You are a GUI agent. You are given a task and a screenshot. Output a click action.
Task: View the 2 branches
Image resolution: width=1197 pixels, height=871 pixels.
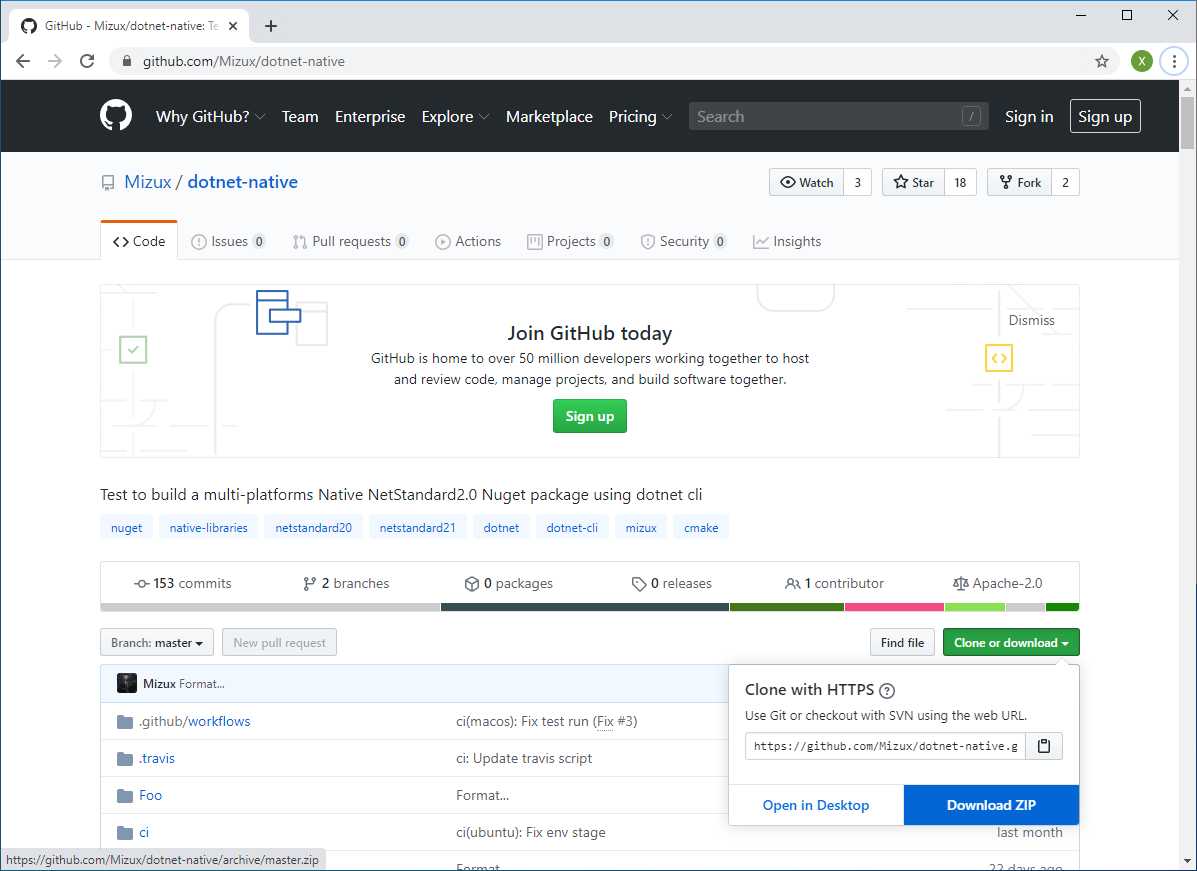tap(346, 583)
